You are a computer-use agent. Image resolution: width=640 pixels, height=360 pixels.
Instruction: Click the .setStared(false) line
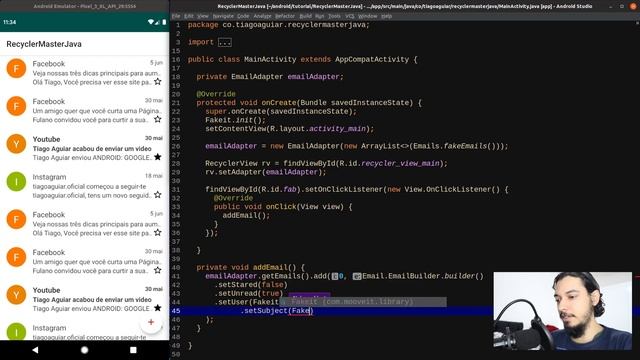[x=251, y=284]
